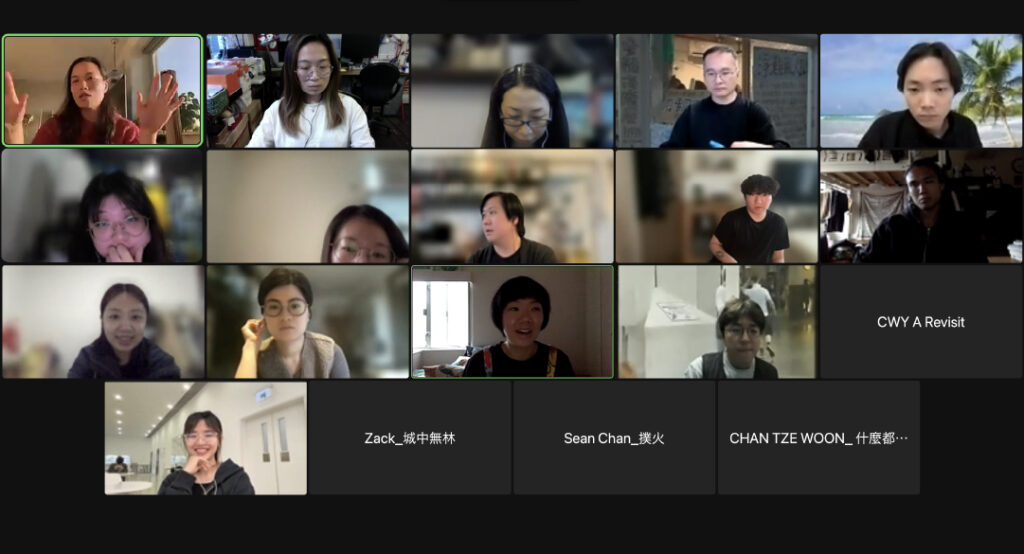Select the CHAN TZE WOON participant tile
The width and height of the screenshot is (1024, 554).
point(818,438)
